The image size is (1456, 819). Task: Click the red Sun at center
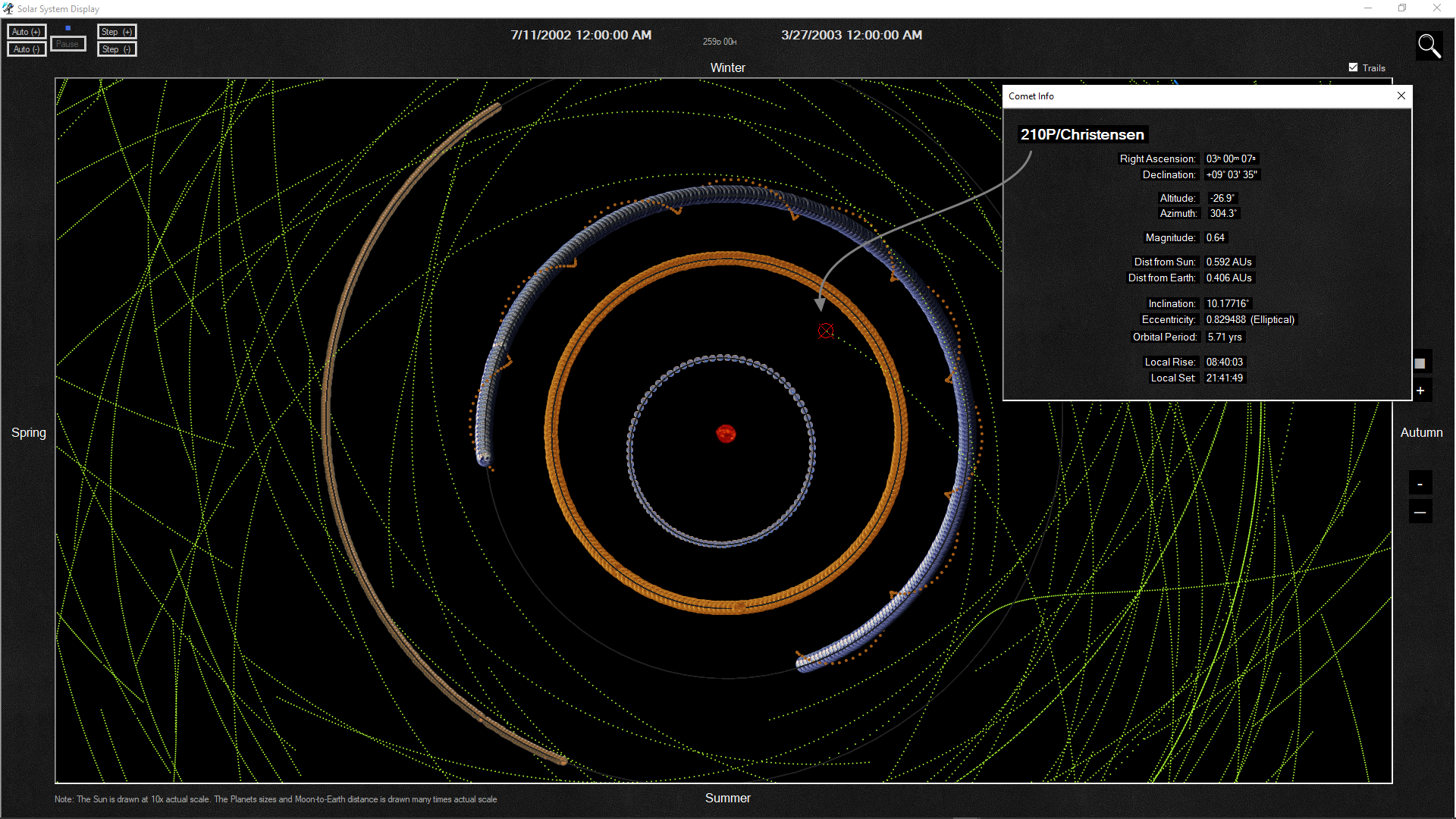tap(726, 433)
